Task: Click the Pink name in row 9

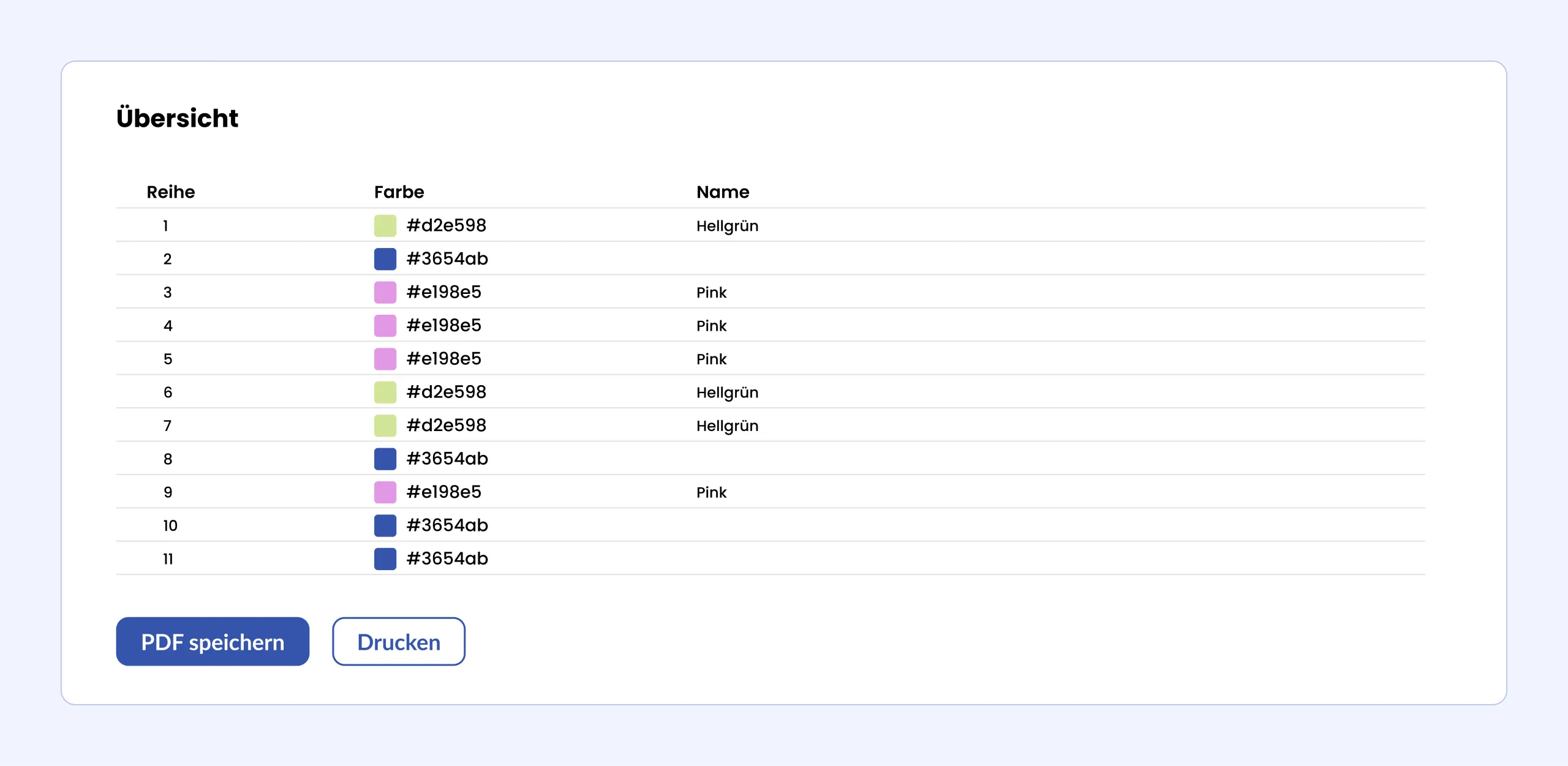Action: pos(712,493)
